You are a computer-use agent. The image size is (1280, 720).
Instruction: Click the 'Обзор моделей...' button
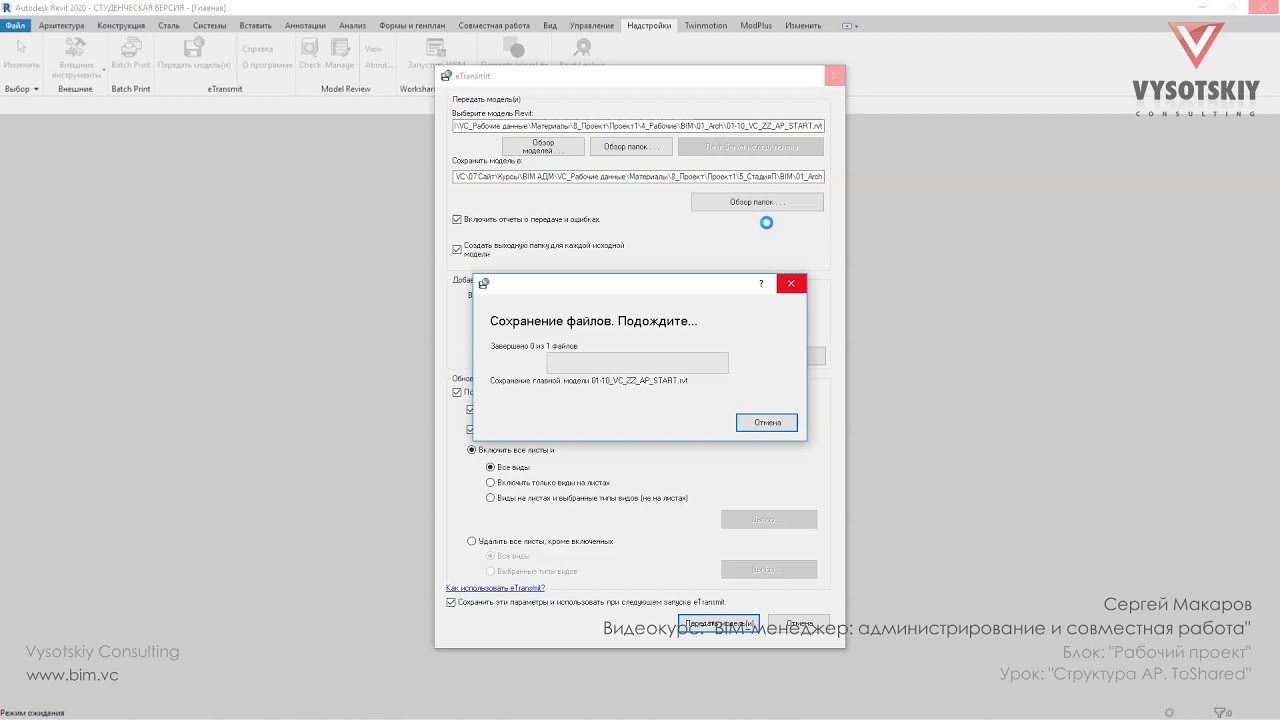(x=543, y=147)
